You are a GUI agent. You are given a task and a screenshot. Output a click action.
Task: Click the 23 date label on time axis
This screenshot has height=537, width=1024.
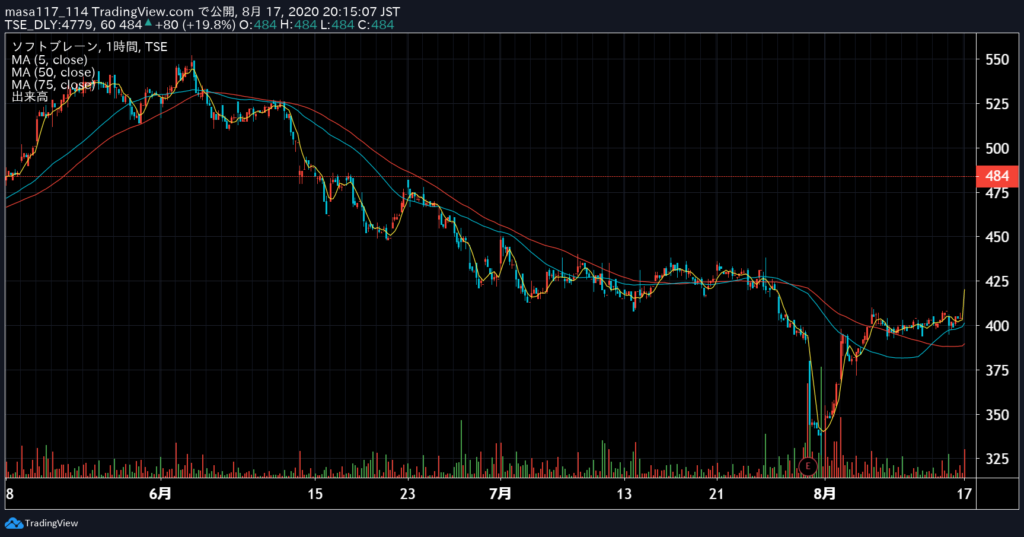coord(408,494)
